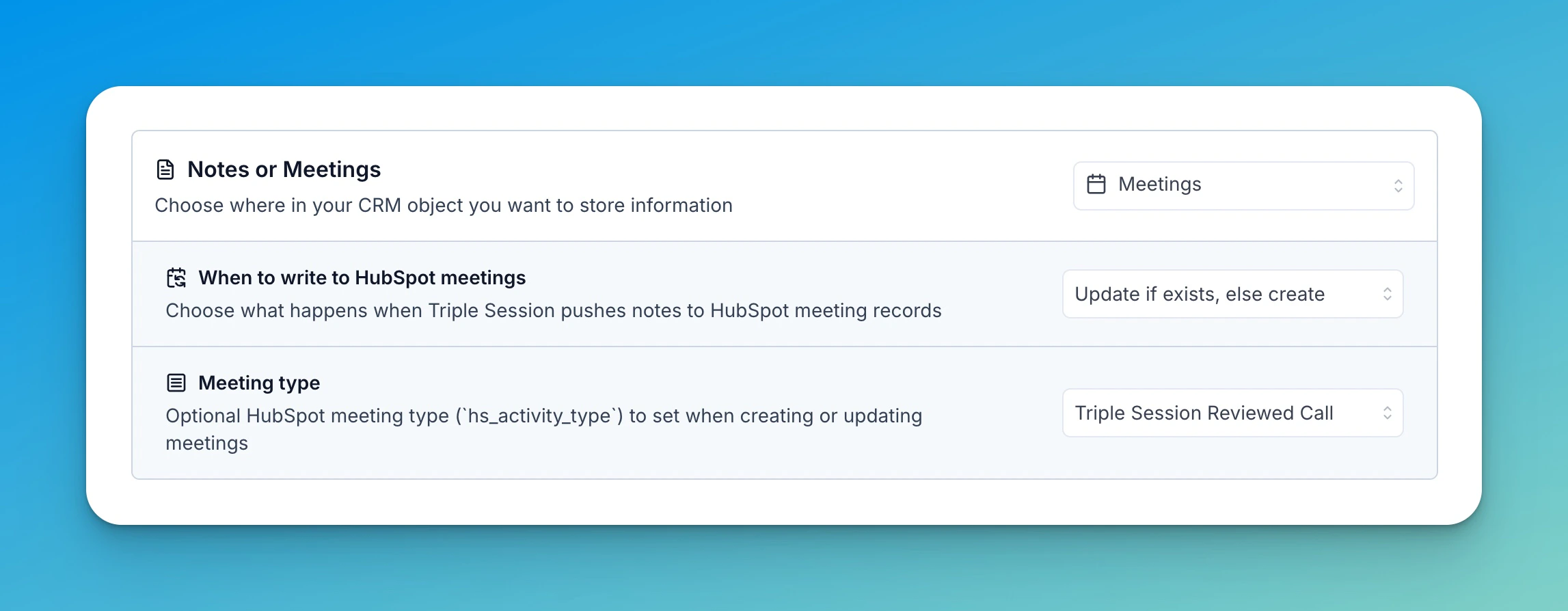Image resolution: width=1568 pixels, height=611 pixels.
Task: Click the chevron arrows in the Meetings selector
Action: tap(1398, 186)
